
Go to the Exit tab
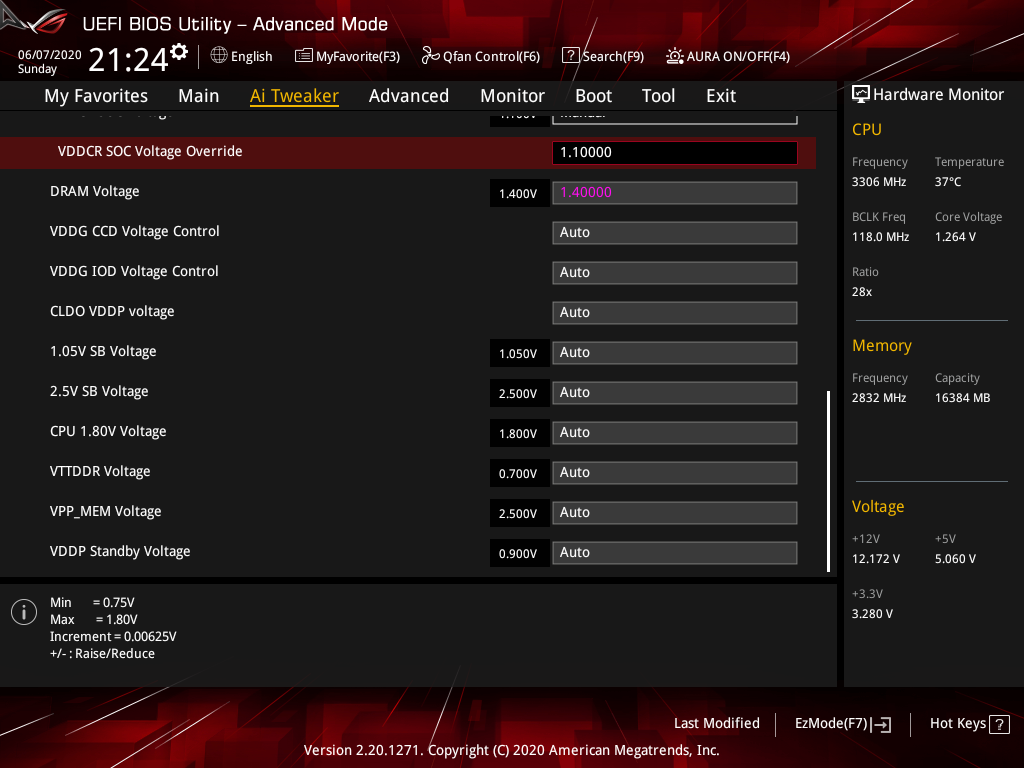[x=721, y=96]
